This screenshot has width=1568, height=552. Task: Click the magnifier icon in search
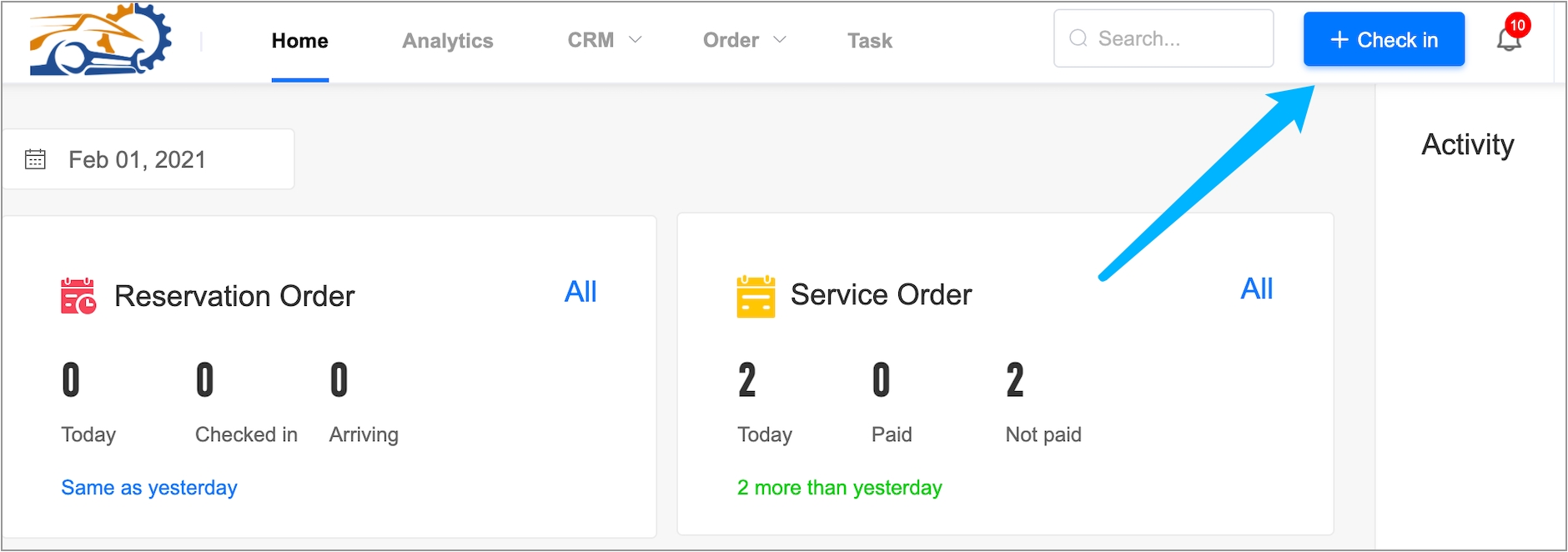tap(1078, 38)
